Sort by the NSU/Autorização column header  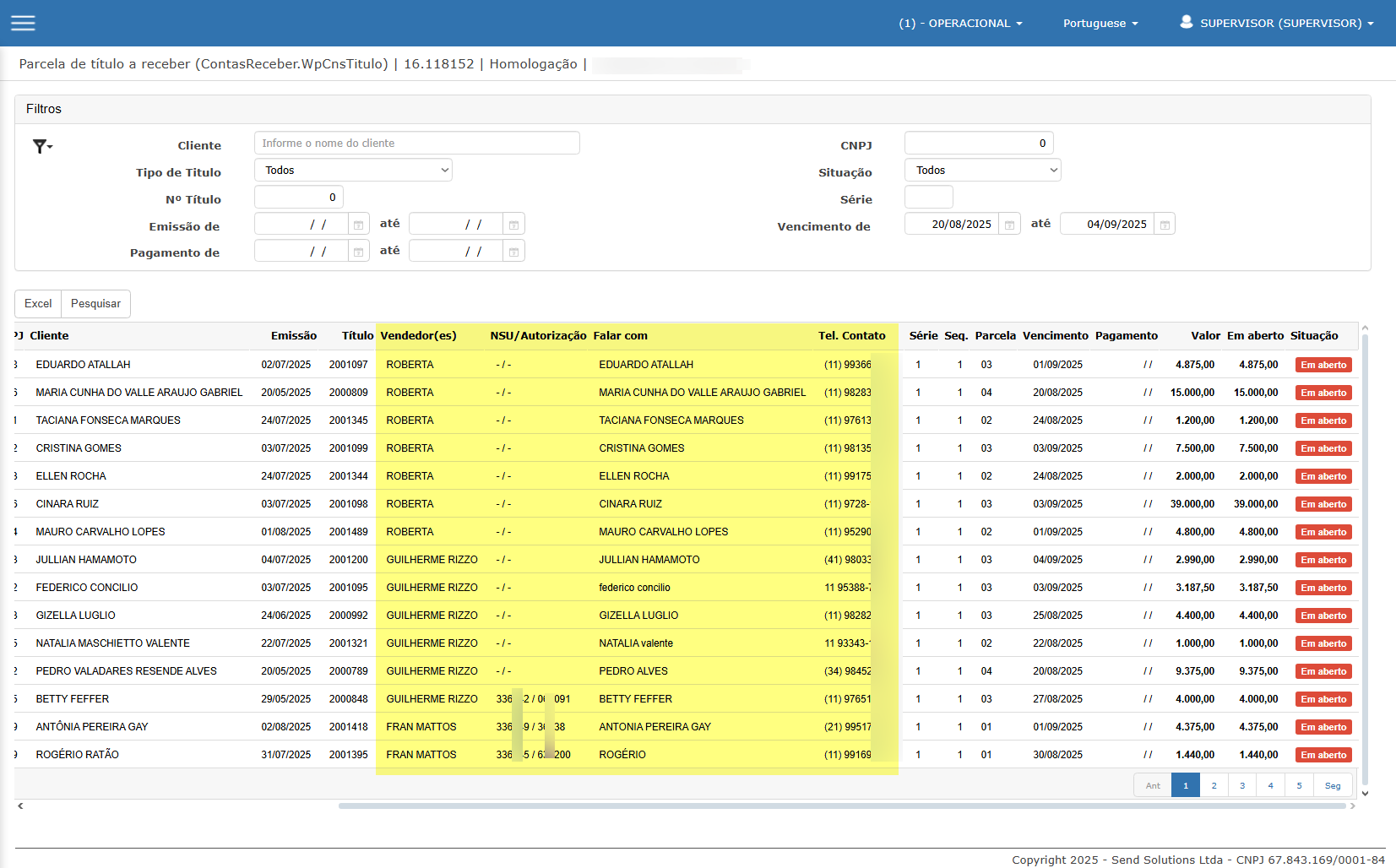[x=538, y=336]
